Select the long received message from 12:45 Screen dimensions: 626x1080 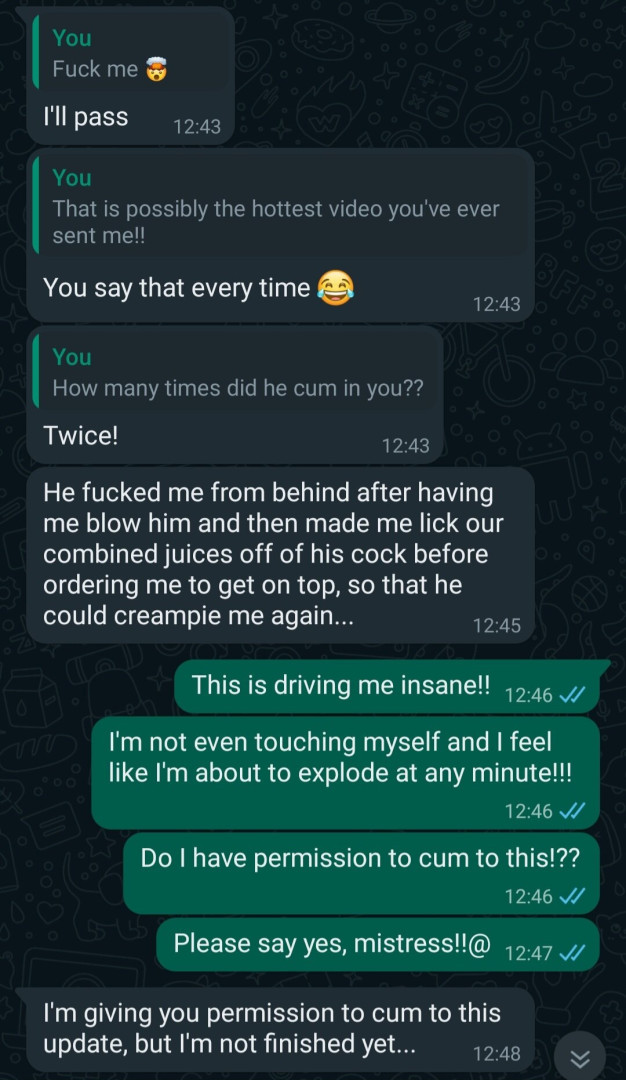pyautogui.click(x=280, y=554)
